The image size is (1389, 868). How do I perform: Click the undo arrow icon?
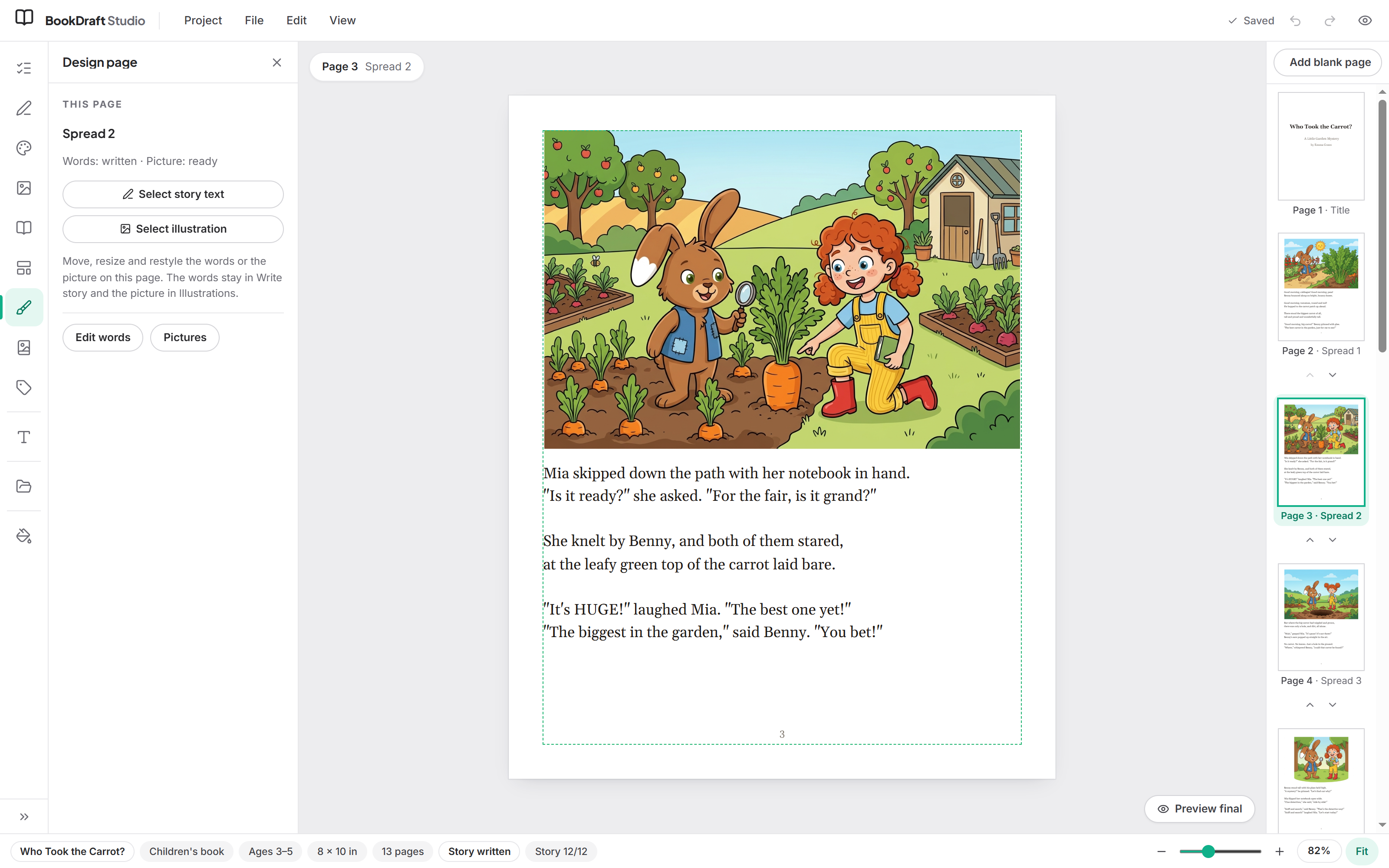point(1295,21)
